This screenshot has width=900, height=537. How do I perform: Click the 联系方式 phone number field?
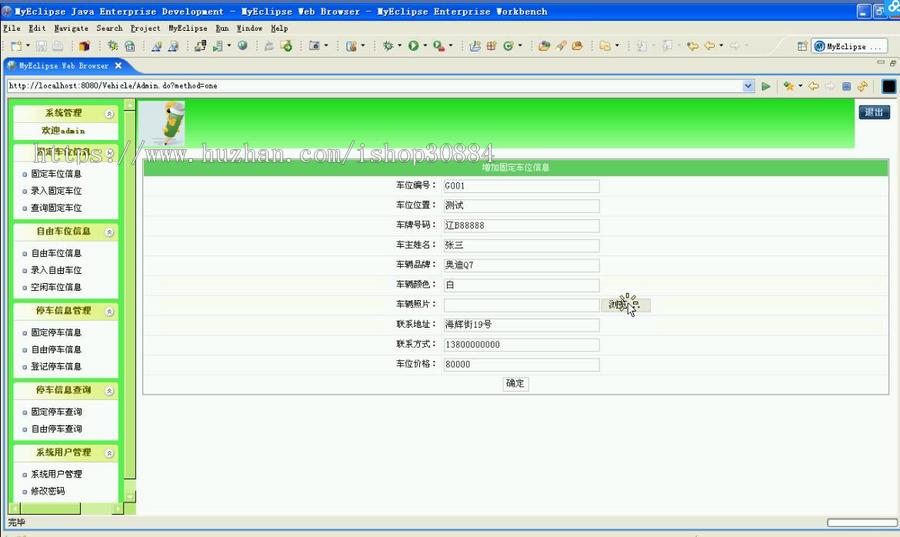521,345
